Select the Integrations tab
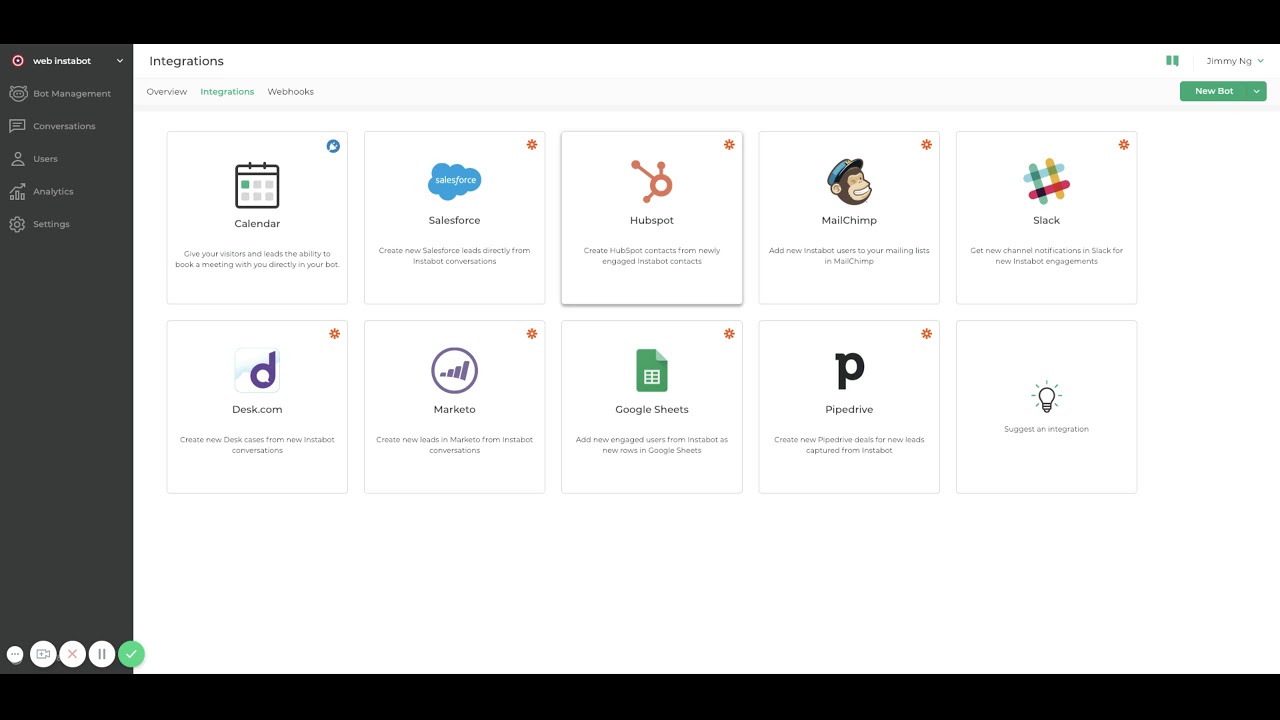This screenshot has height=720, width=1280. pos(227,92)
